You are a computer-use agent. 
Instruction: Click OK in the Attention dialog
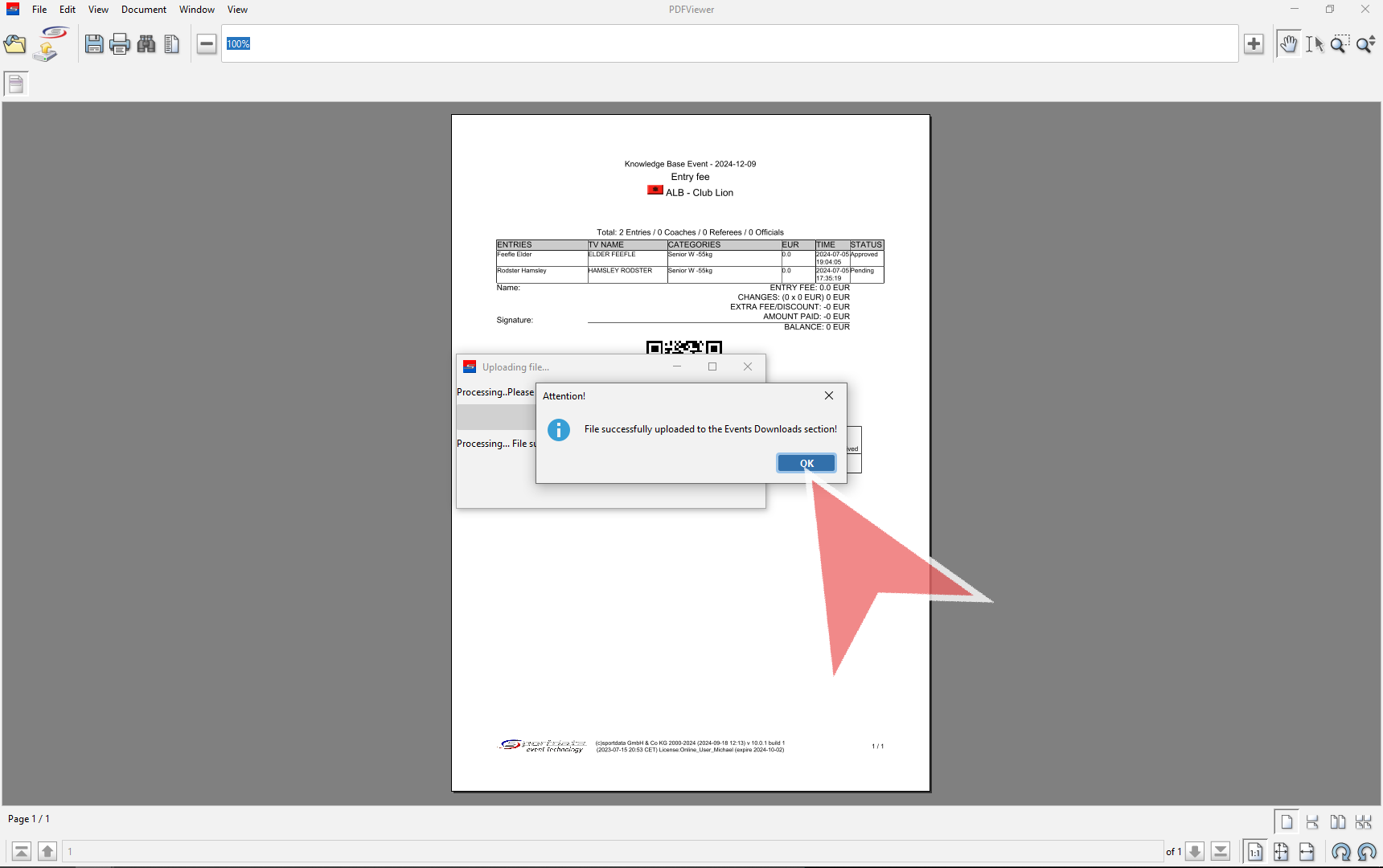(806, 463)
